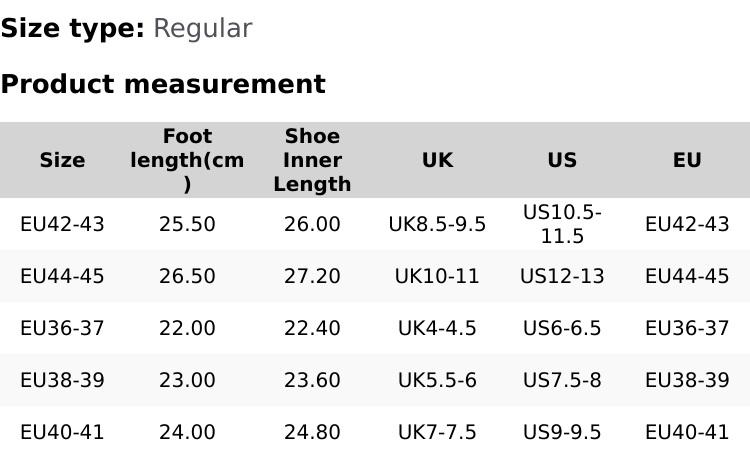Viewport: 750px width, 458px height.
Task: Click the Size column header
Action: click(x=62, y=160)
